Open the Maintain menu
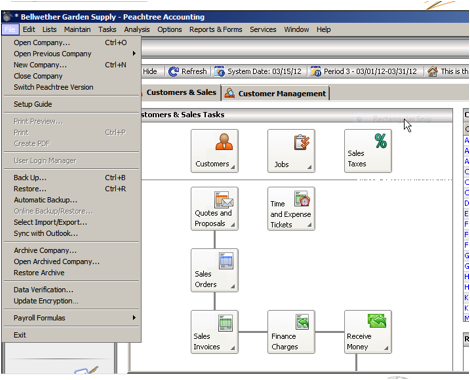 [77, 29]
